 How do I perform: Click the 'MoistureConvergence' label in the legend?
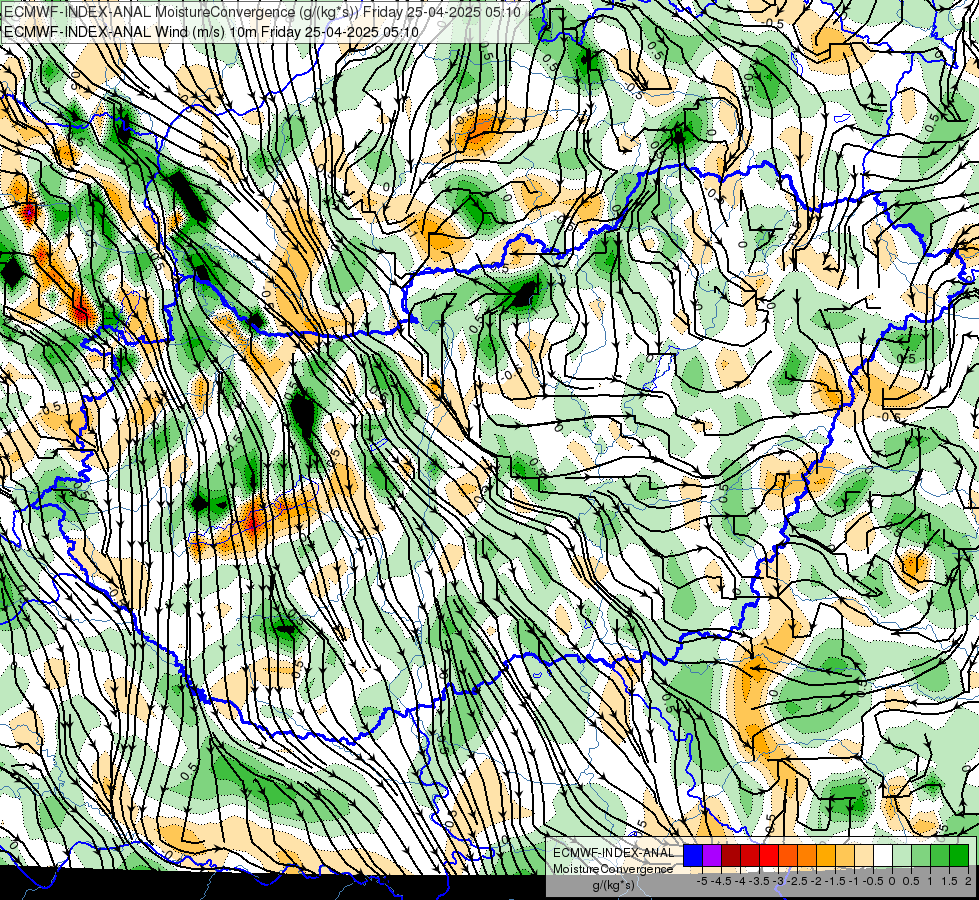pyautogui.click(x=613, y=869)
